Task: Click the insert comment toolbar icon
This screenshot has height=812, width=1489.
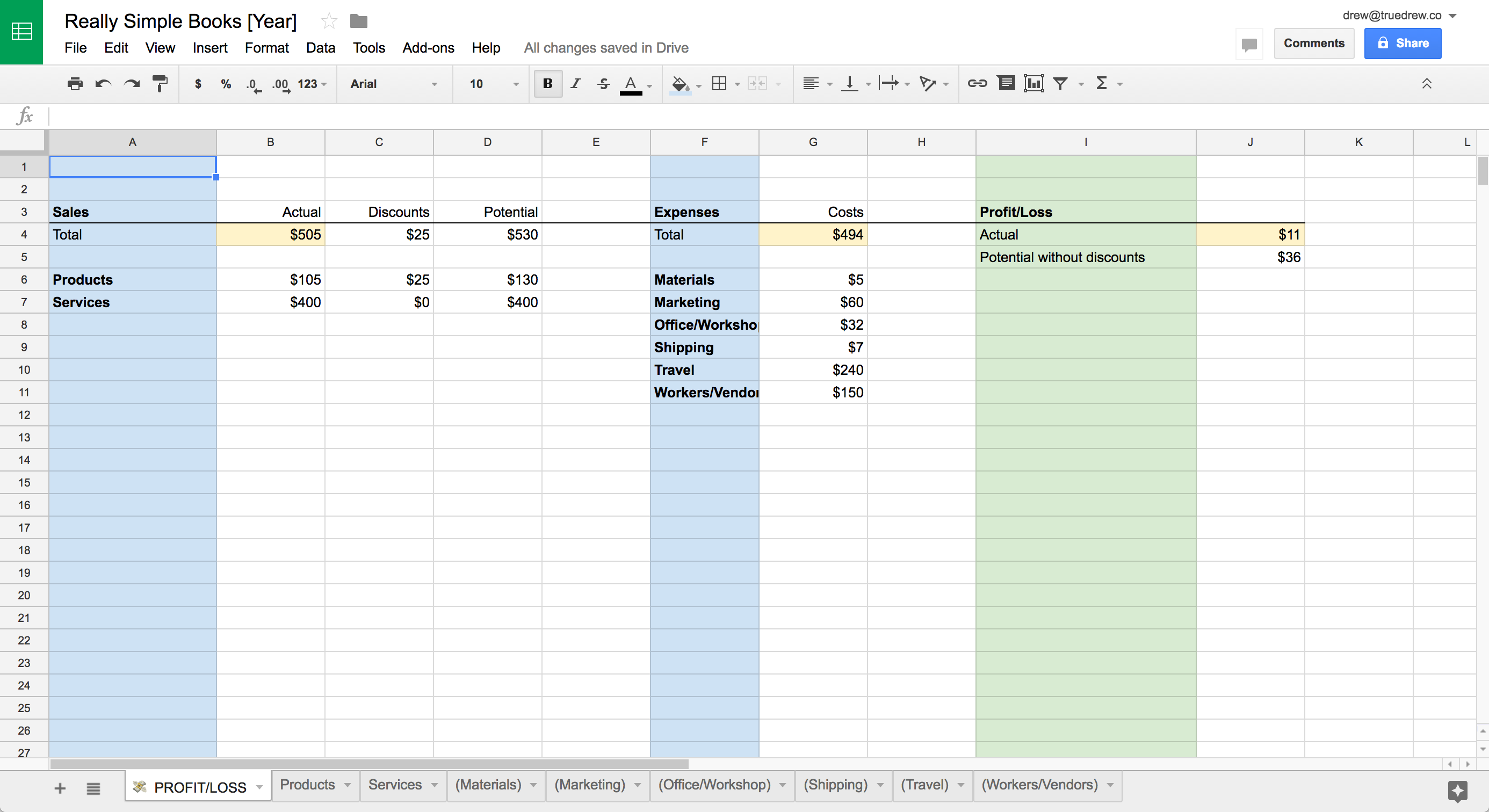Action: point(1006,84)
